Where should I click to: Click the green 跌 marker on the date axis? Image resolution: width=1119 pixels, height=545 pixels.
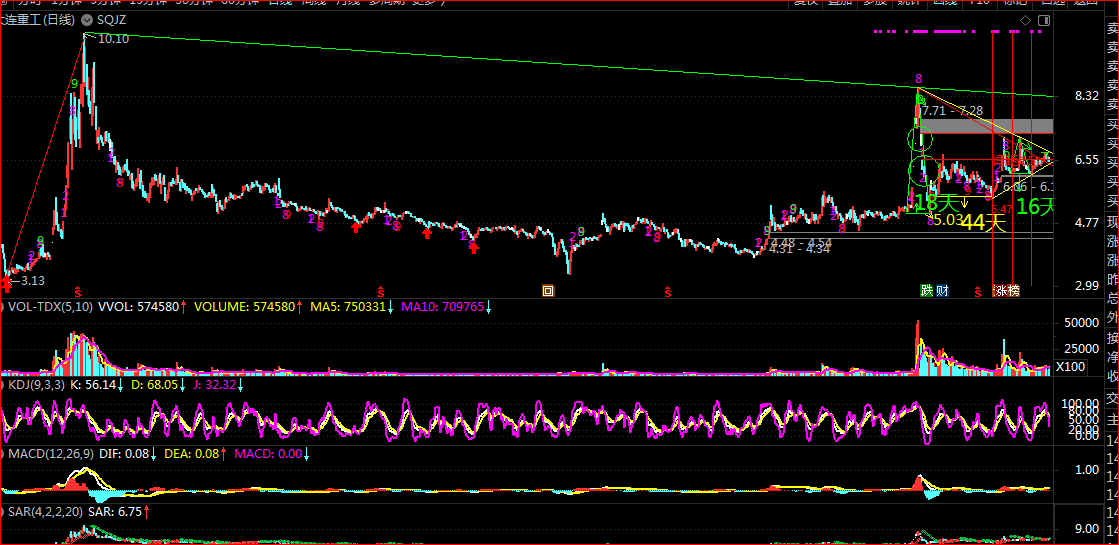926,290
